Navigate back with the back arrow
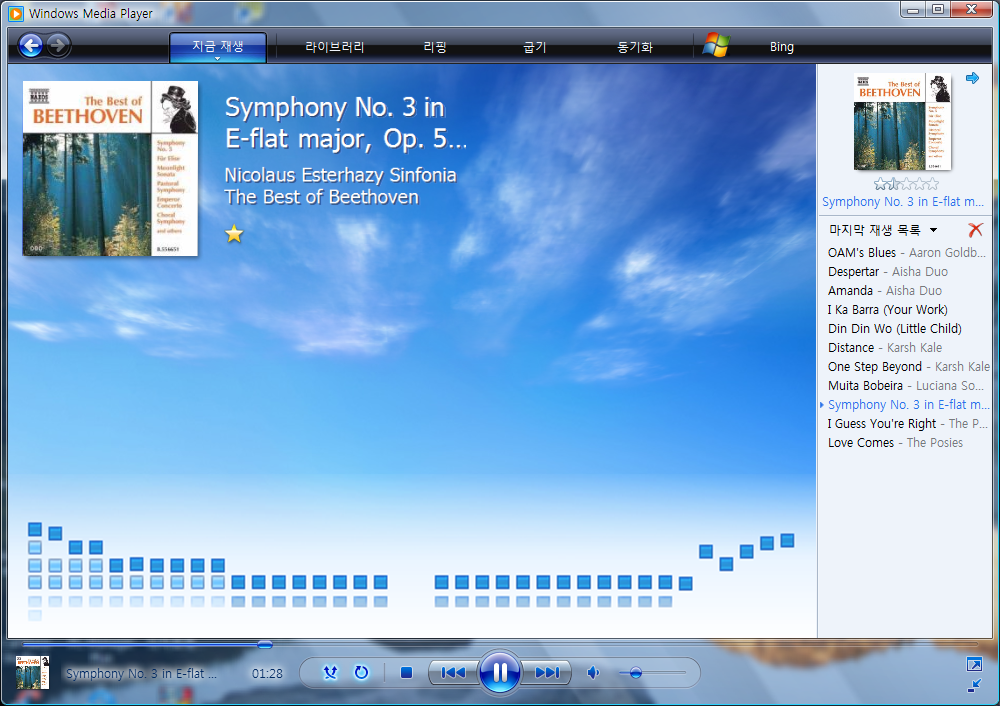Viewport: 1000px width, 706px height. (31, 45)
